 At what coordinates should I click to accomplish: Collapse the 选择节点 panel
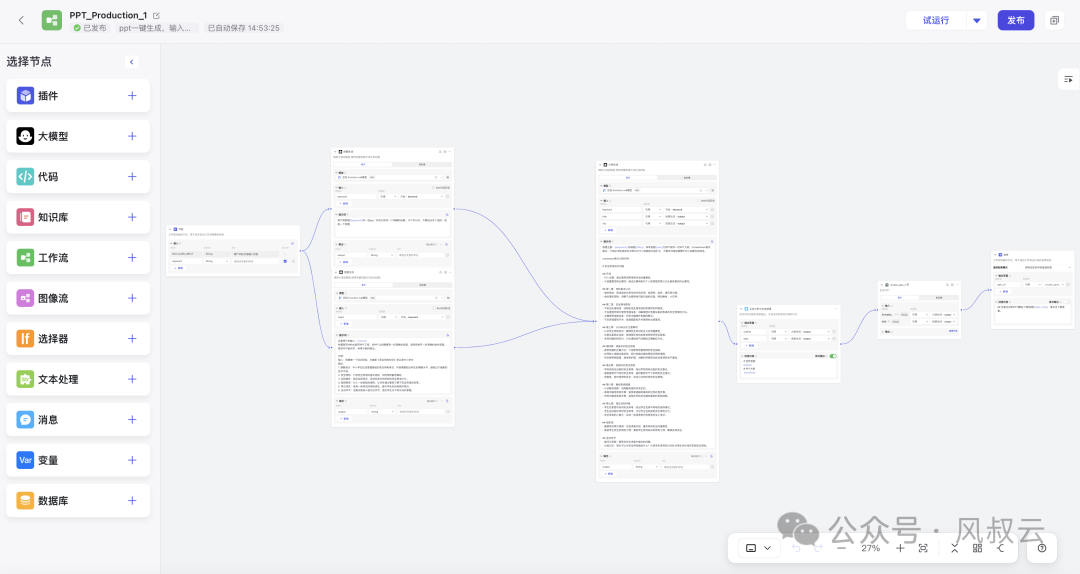[x=132, y=62]
